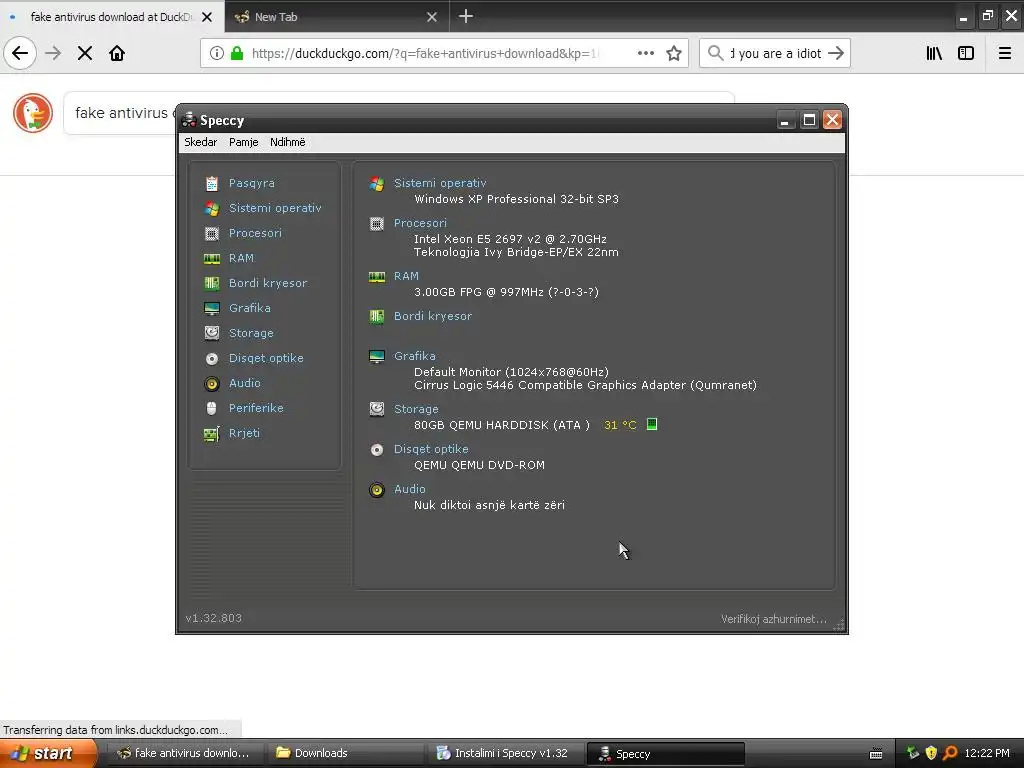The height and width of the screenshot is (768, 1024).
Task: Click Storage heading link in the summary
Action: [416, 409]
